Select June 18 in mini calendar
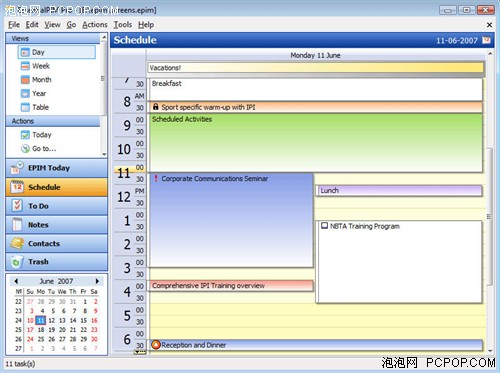 [x=41, y=330]
